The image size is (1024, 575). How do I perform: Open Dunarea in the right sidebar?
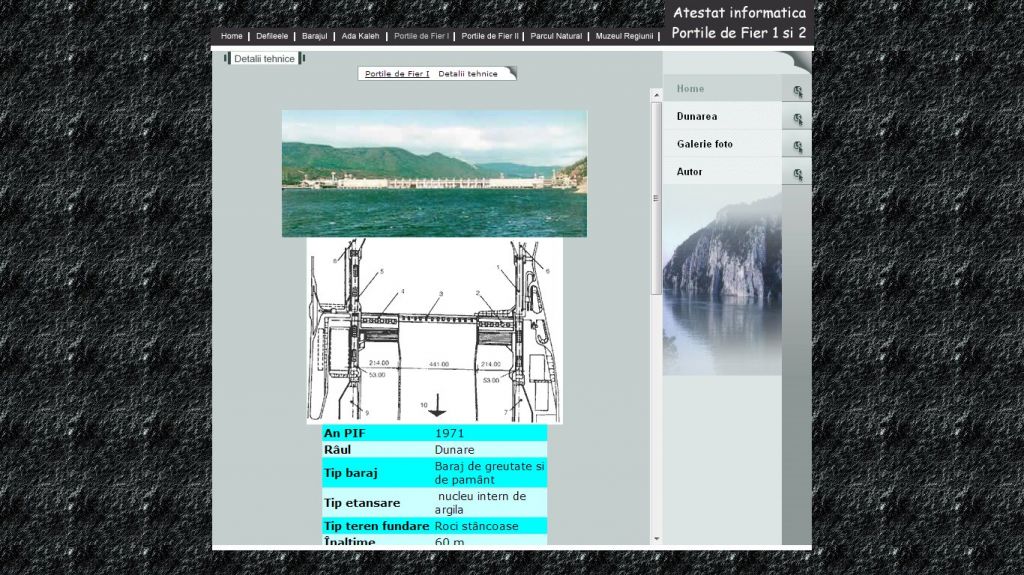[x=697, y=116]
